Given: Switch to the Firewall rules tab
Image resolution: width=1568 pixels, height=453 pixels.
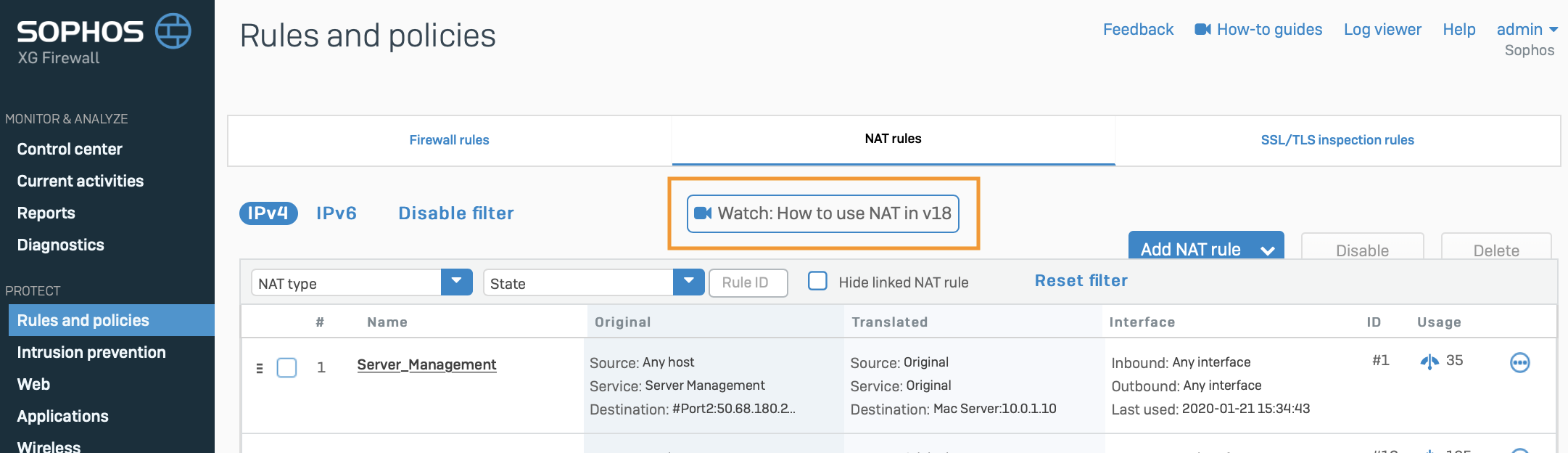Looking at the screenshot, I should click(449, 140).
